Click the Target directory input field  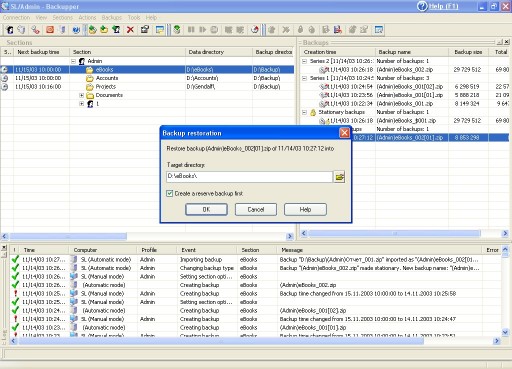249,177
